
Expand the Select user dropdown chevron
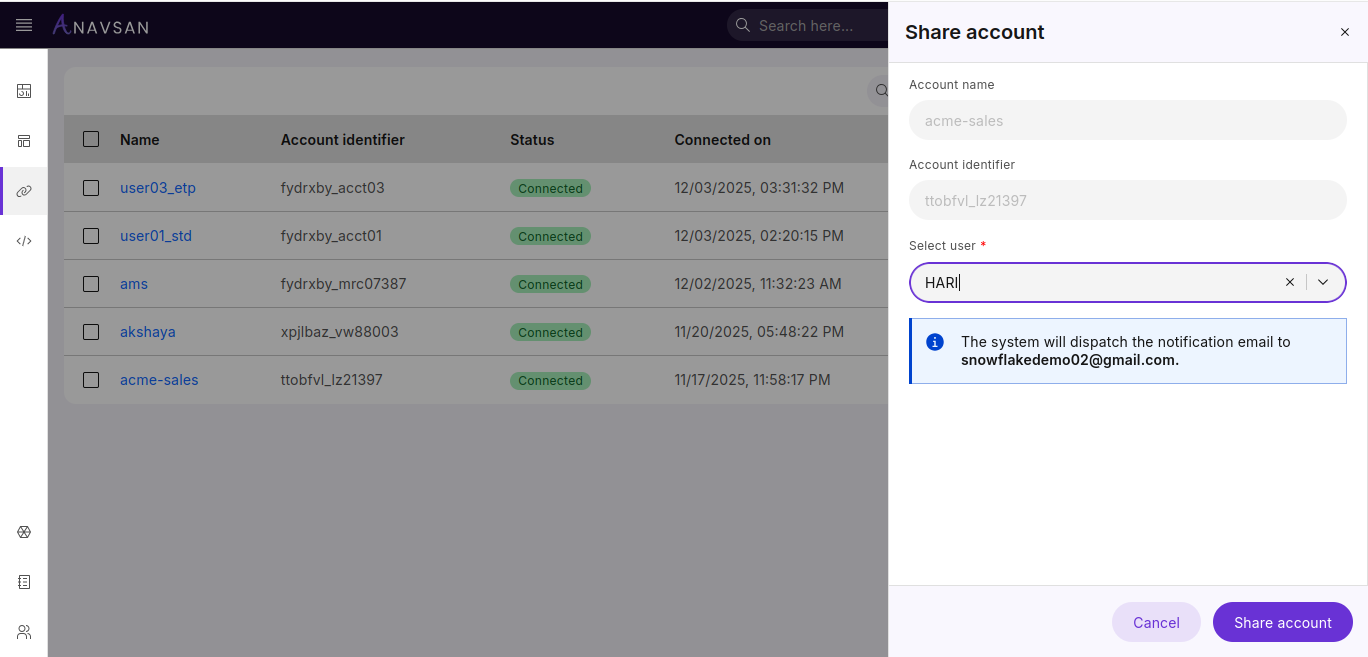pos(1323,282)
